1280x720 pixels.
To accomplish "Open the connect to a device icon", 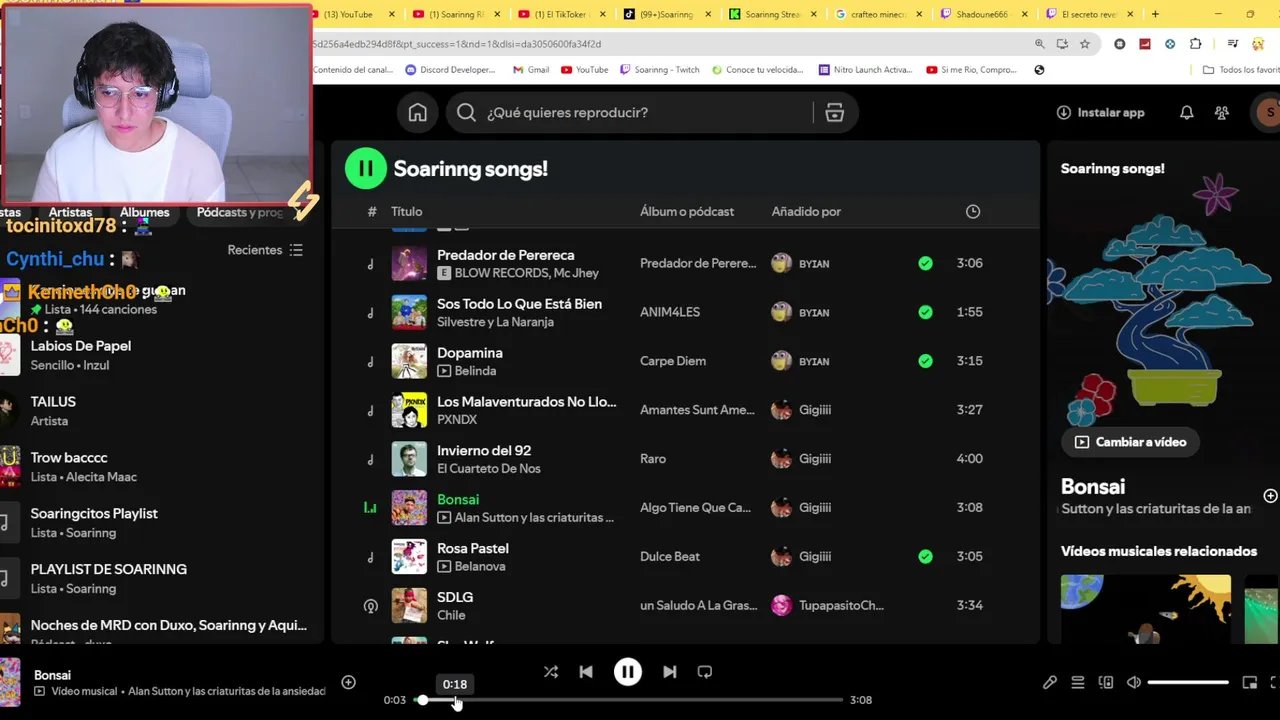I will (x=1106, y=682).
